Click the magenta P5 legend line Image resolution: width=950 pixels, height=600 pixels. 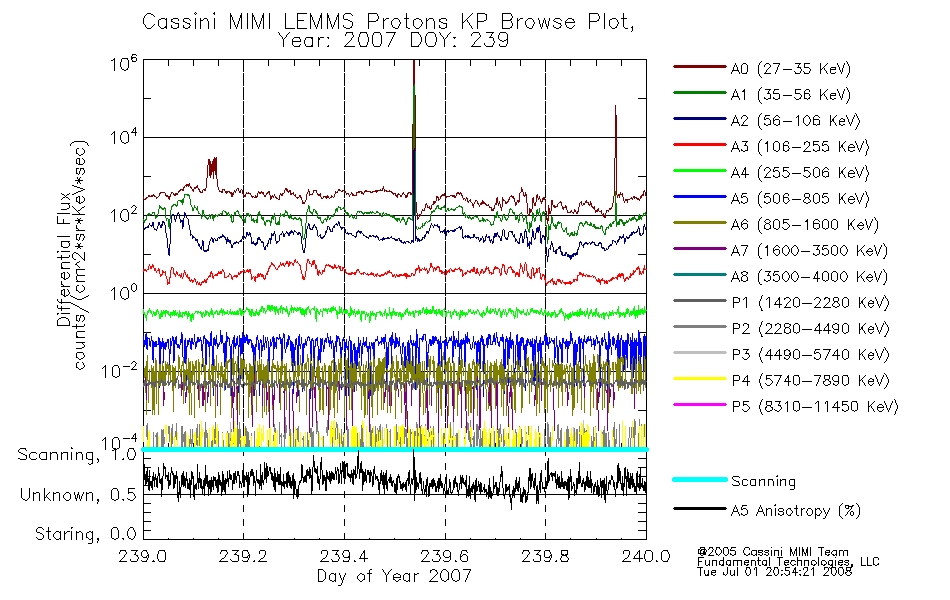pyautogui.click(x=699, y=405)
